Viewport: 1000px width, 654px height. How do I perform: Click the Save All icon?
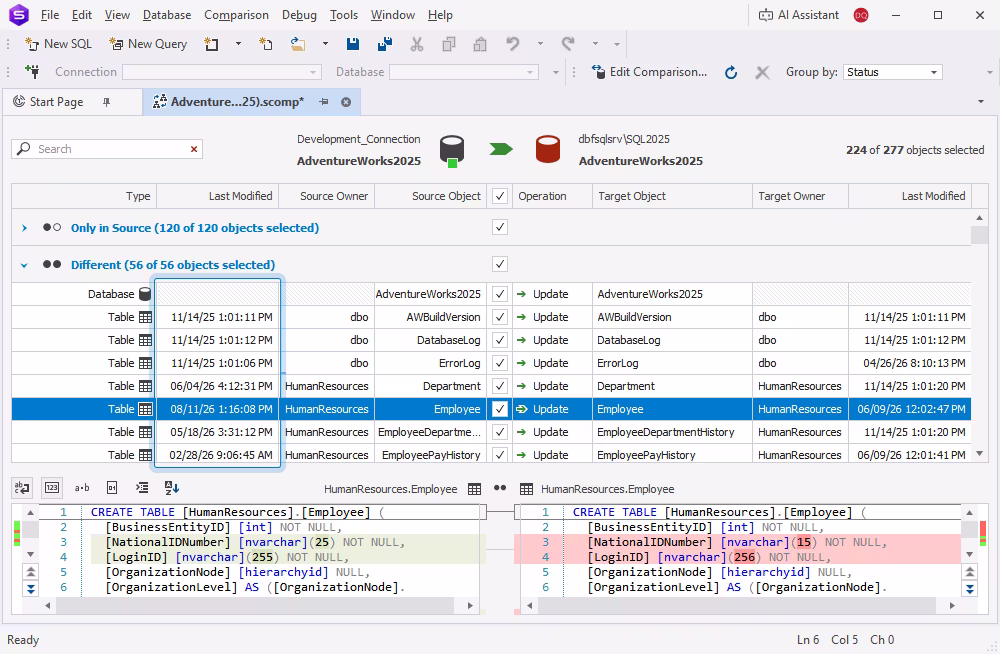click(385, 44)
